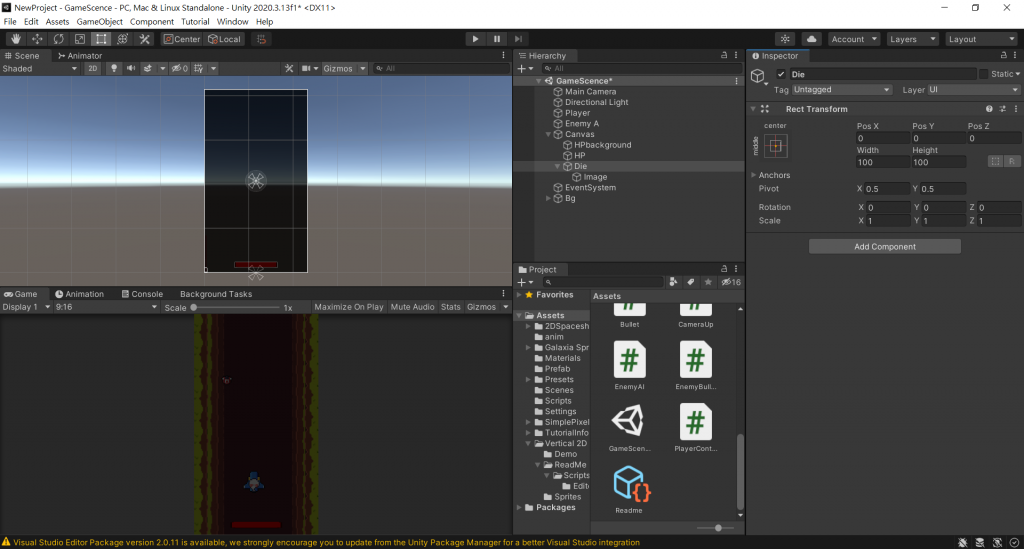Toggle scene effects icon
The width and height of the screenshot is (1024, 549).
[148, 69]
